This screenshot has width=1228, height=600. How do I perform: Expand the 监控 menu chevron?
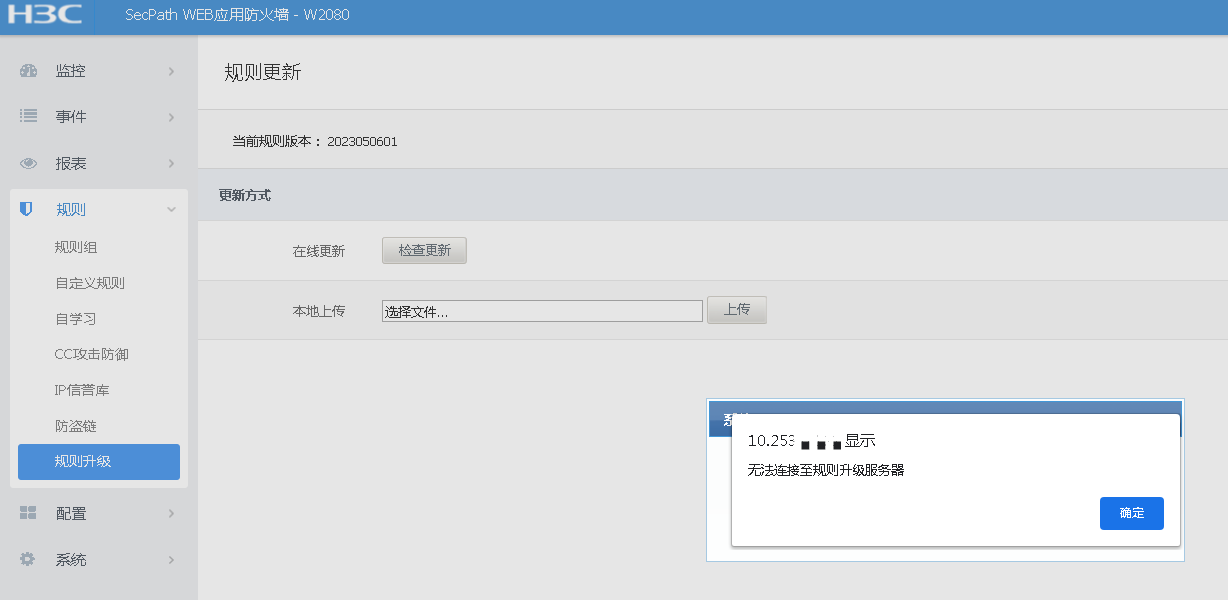(x=171, y=71)
